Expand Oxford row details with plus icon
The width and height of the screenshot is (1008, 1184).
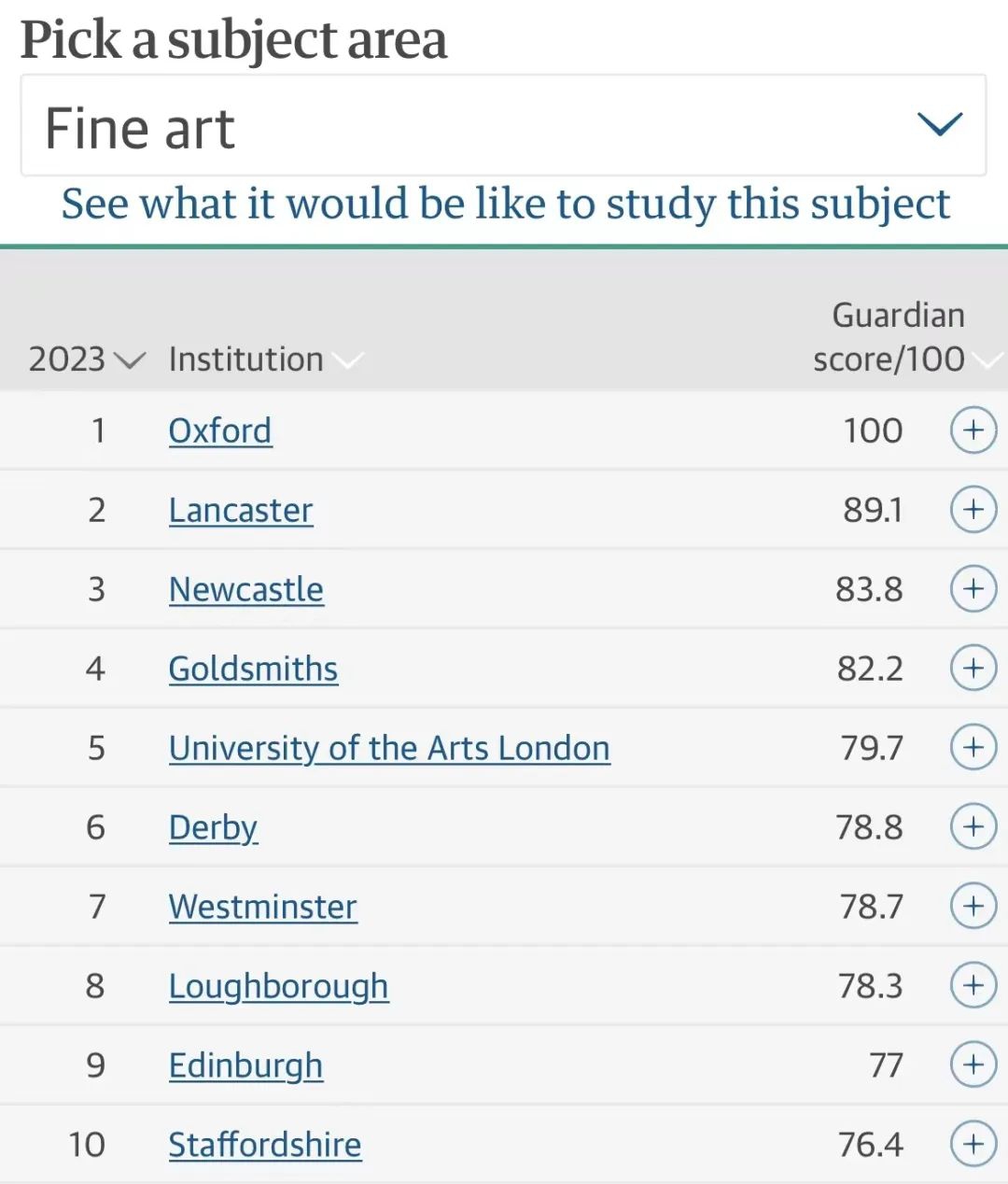pyautogui.click(x=973, y=430)
